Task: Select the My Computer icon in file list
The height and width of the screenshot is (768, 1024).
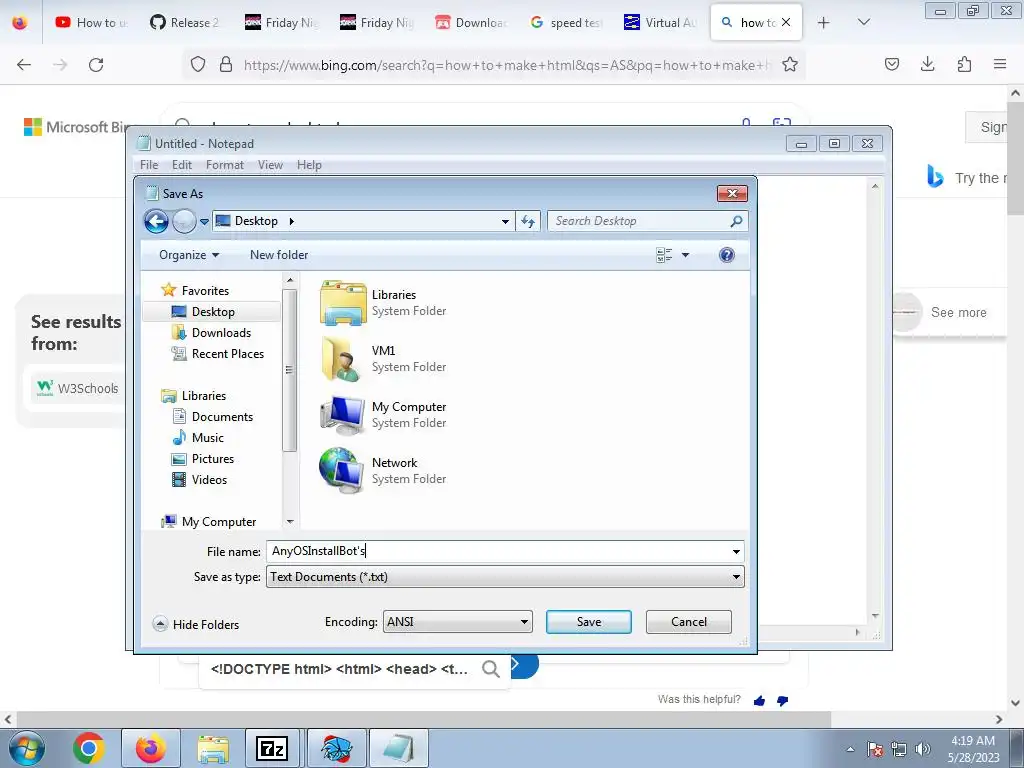Action: pyautogui.click(x=343, y=415)
